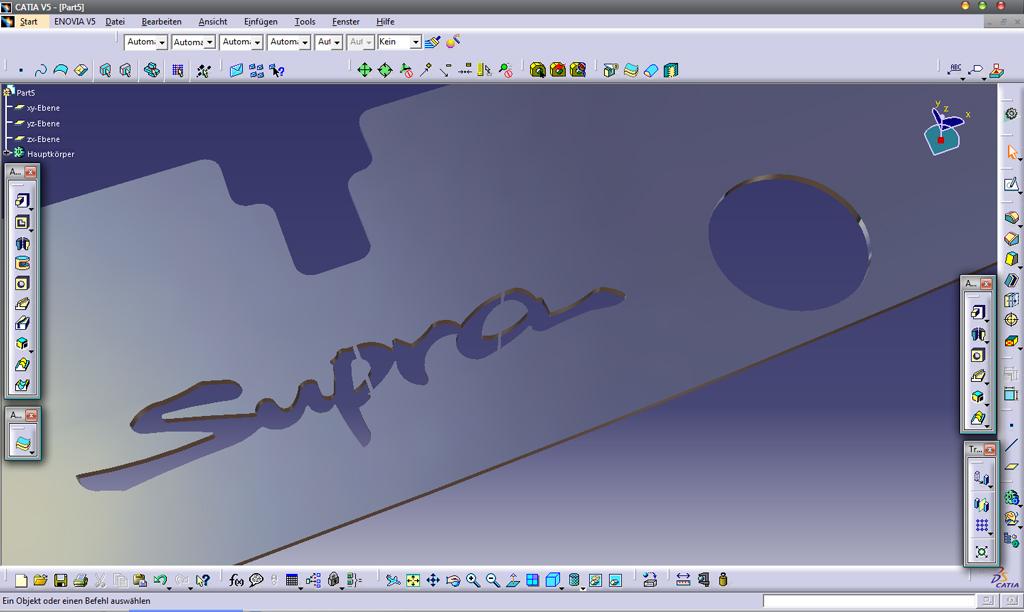
Task: Select the Supra lettering cutout on the part
Action: [349, 389]
